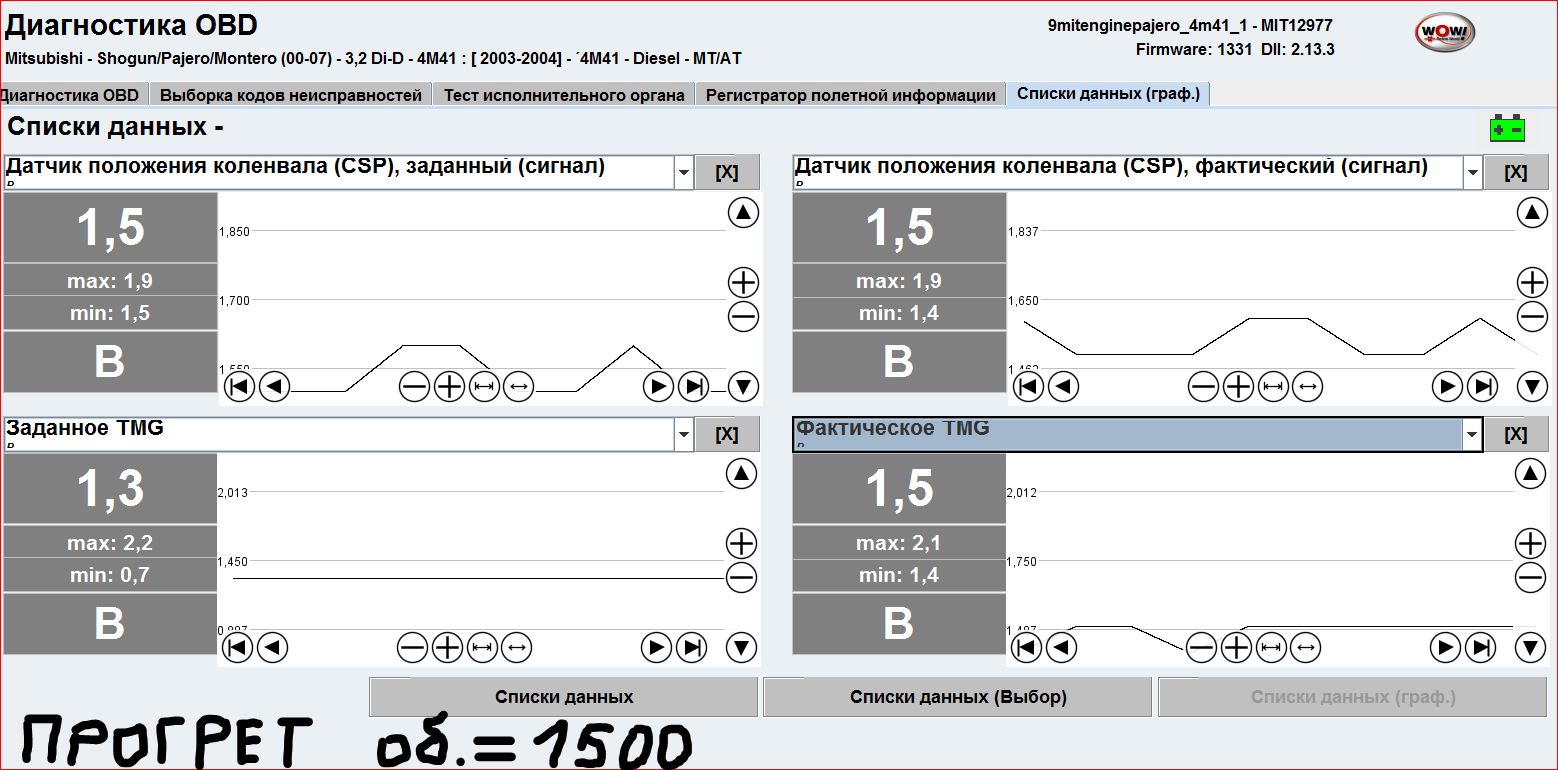Open Списки данных (Выбор)
Image resolution: width=1558 pixels, height=770 pixels.
tap(958, 697)
